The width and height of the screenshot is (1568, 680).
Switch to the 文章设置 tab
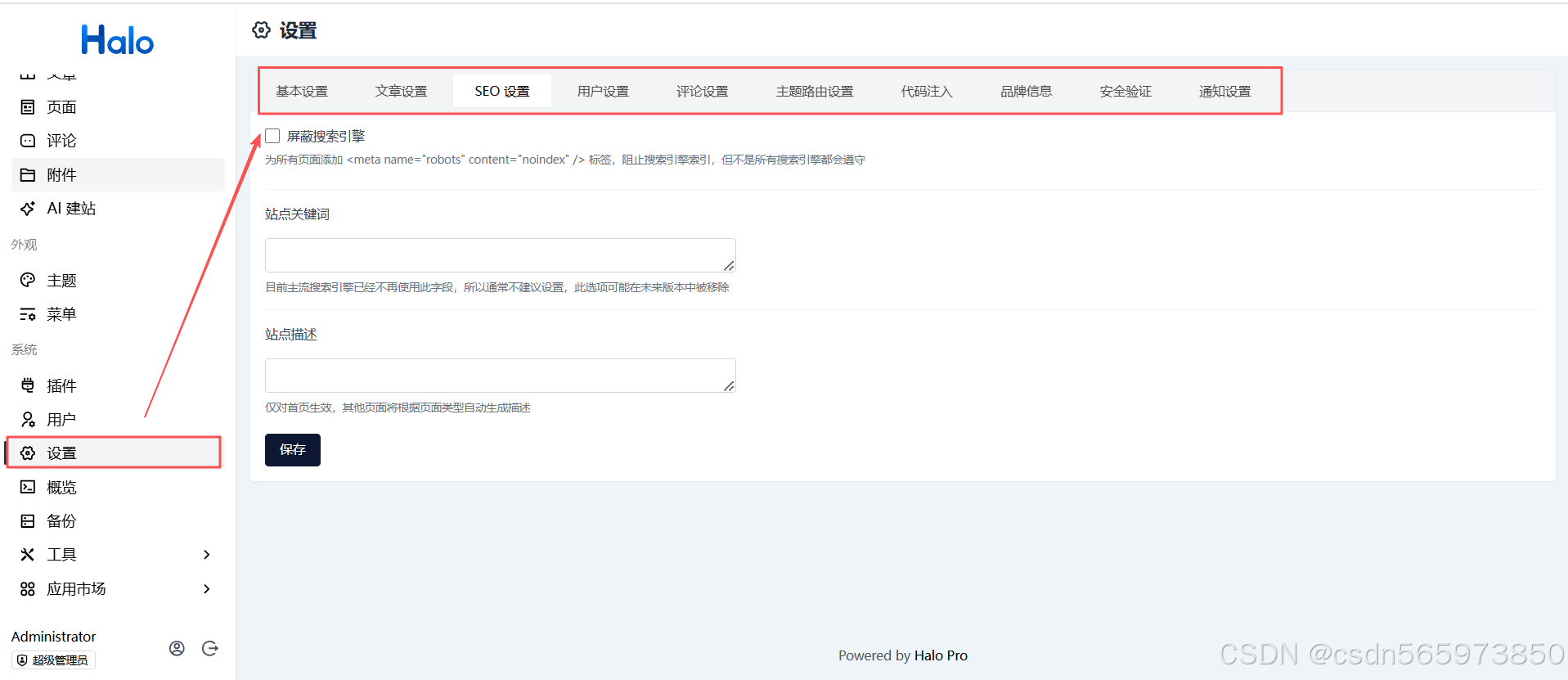point(402,91)
